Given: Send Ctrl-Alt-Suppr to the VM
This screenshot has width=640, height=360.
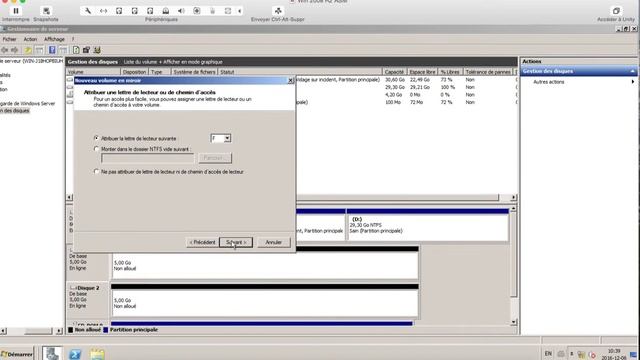Looking at the screenshot, I should [x=278, y=11].
